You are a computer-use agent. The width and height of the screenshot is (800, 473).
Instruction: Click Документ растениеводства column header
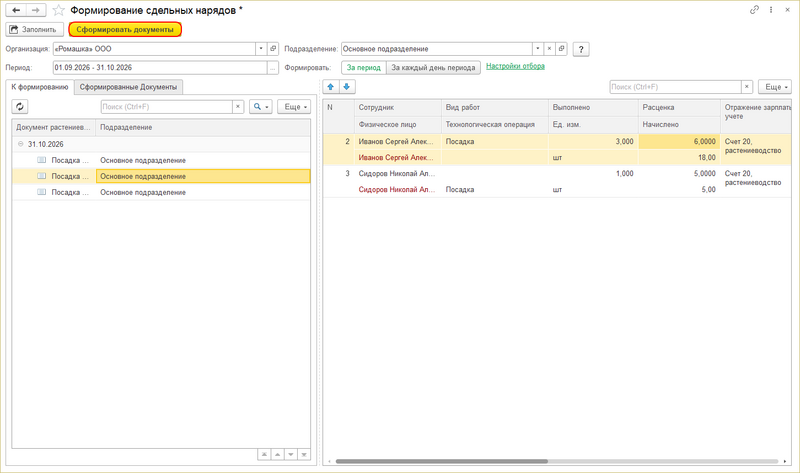(x=54, y=127)
